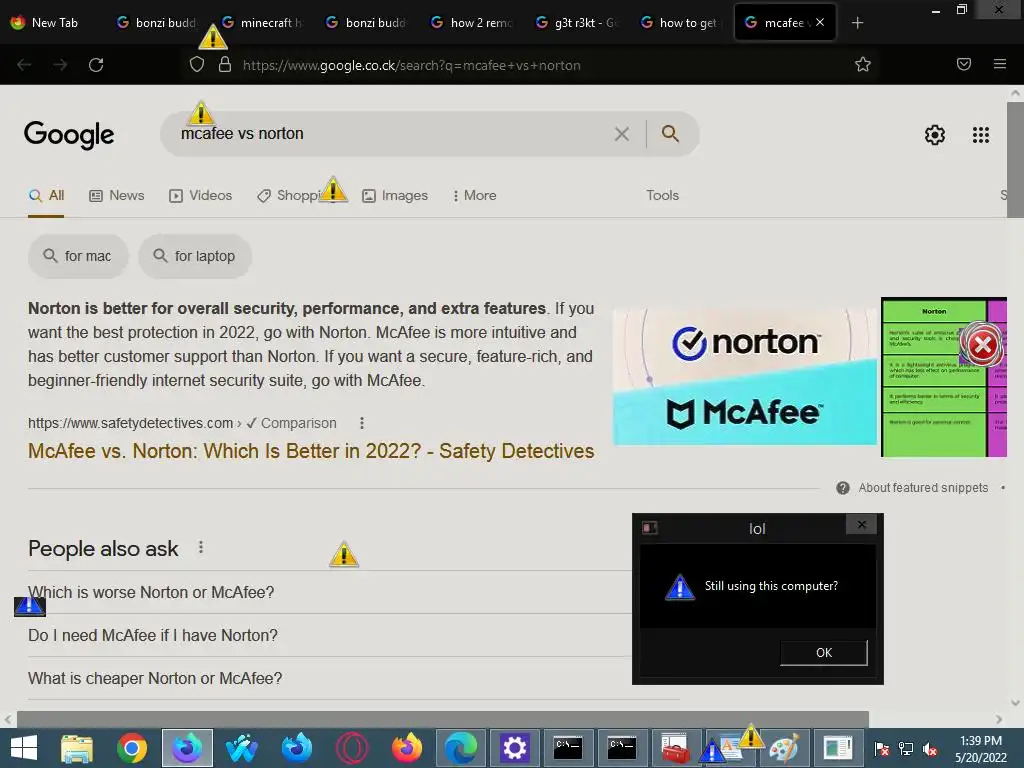Open the first command prompt taskbar window
1024x768 pixels.
click(x=568, y=748)
